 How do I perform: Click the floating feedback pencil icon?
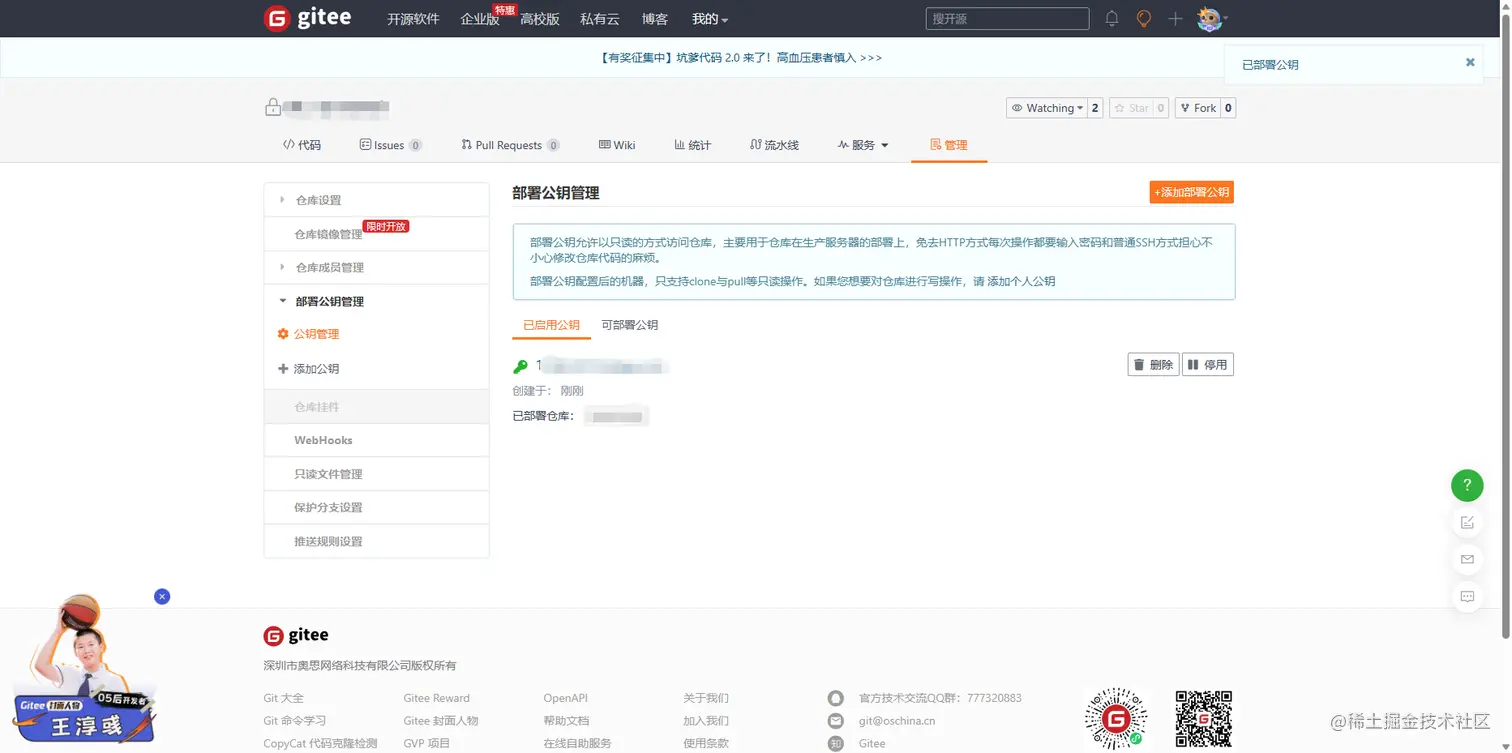[x=1467, y=522]
